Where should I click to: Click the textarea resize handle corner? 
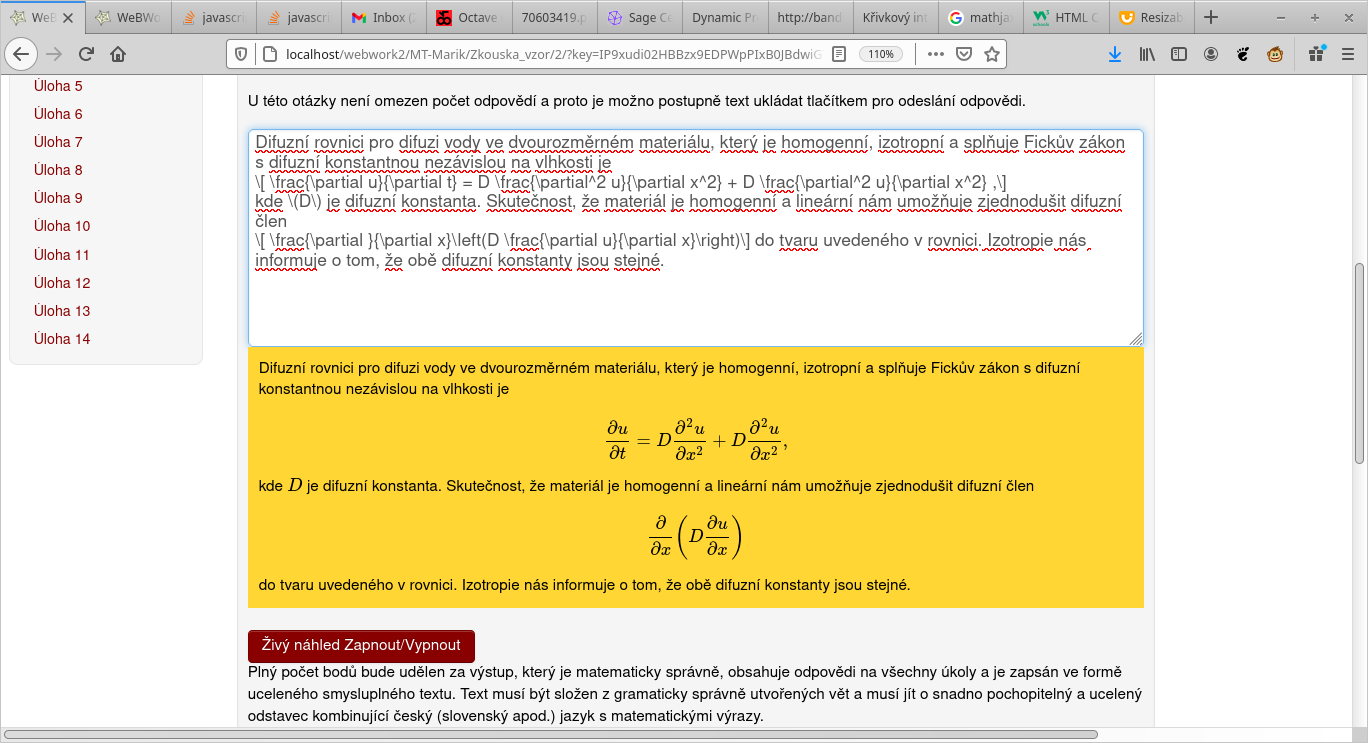point(1136,340)
